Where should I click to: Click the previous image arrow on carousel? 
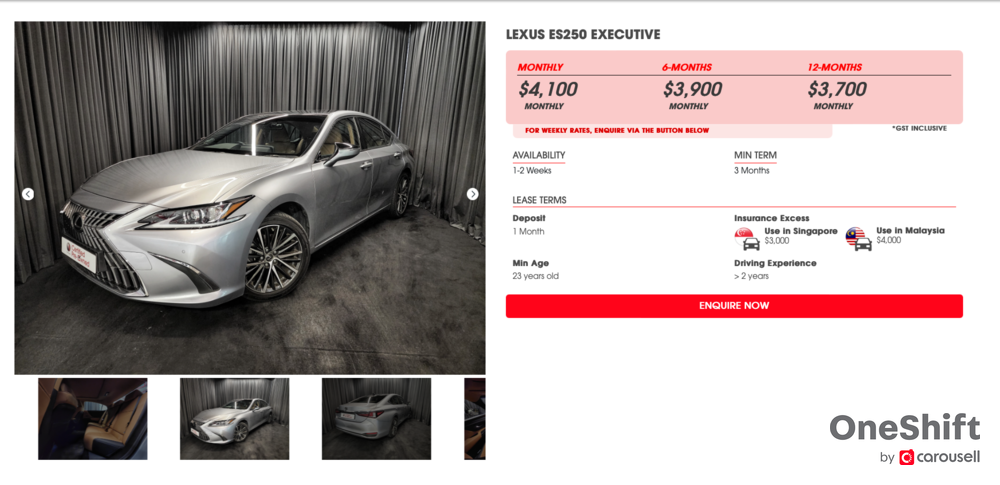(x=28, y=194)
